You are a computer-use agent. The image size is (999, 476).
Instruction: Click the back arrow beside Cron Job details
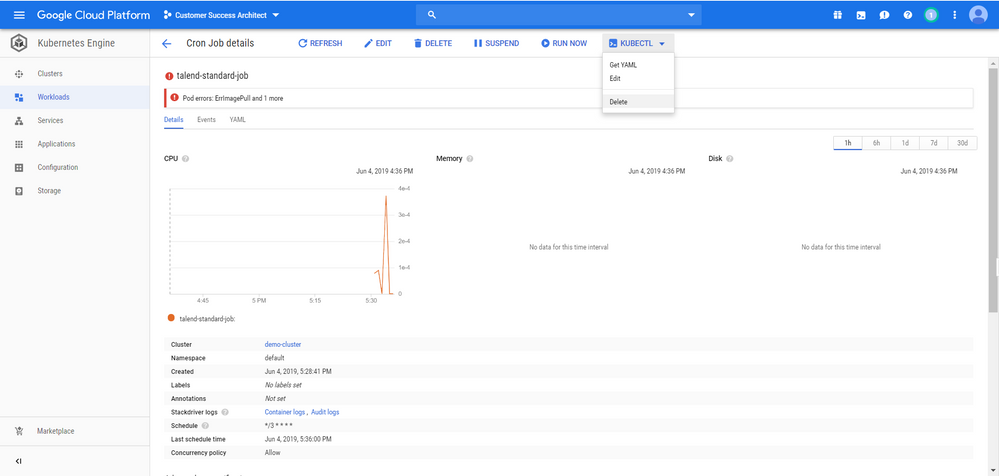click(x=166, y=44)
